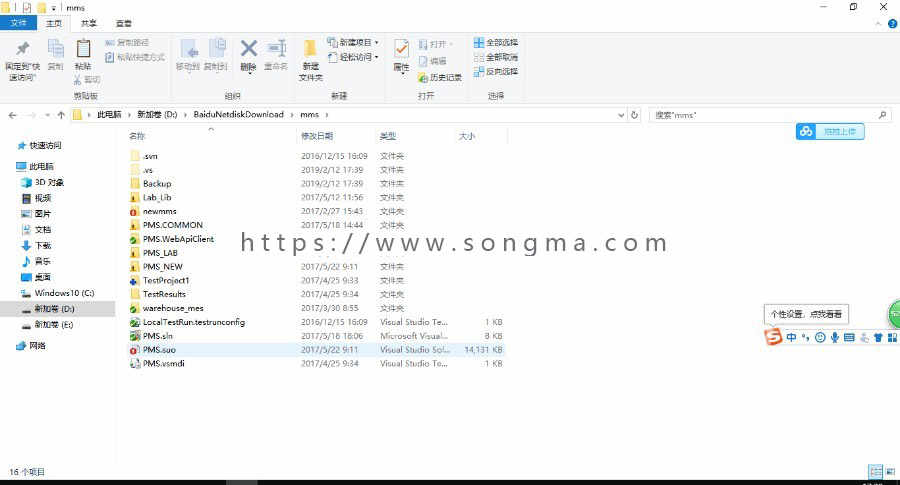Open the File tab
Viewport: 900px width, 485px height.
pyautogui.click(x=18, y=23)
